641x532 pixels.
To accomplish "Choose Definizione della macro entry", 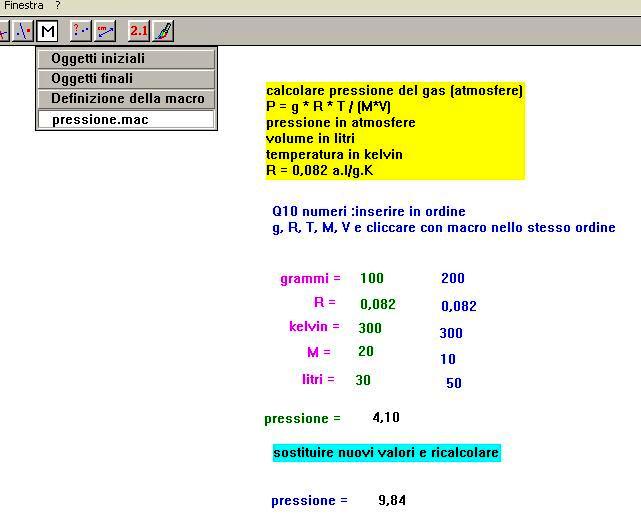I will [126, 99].
